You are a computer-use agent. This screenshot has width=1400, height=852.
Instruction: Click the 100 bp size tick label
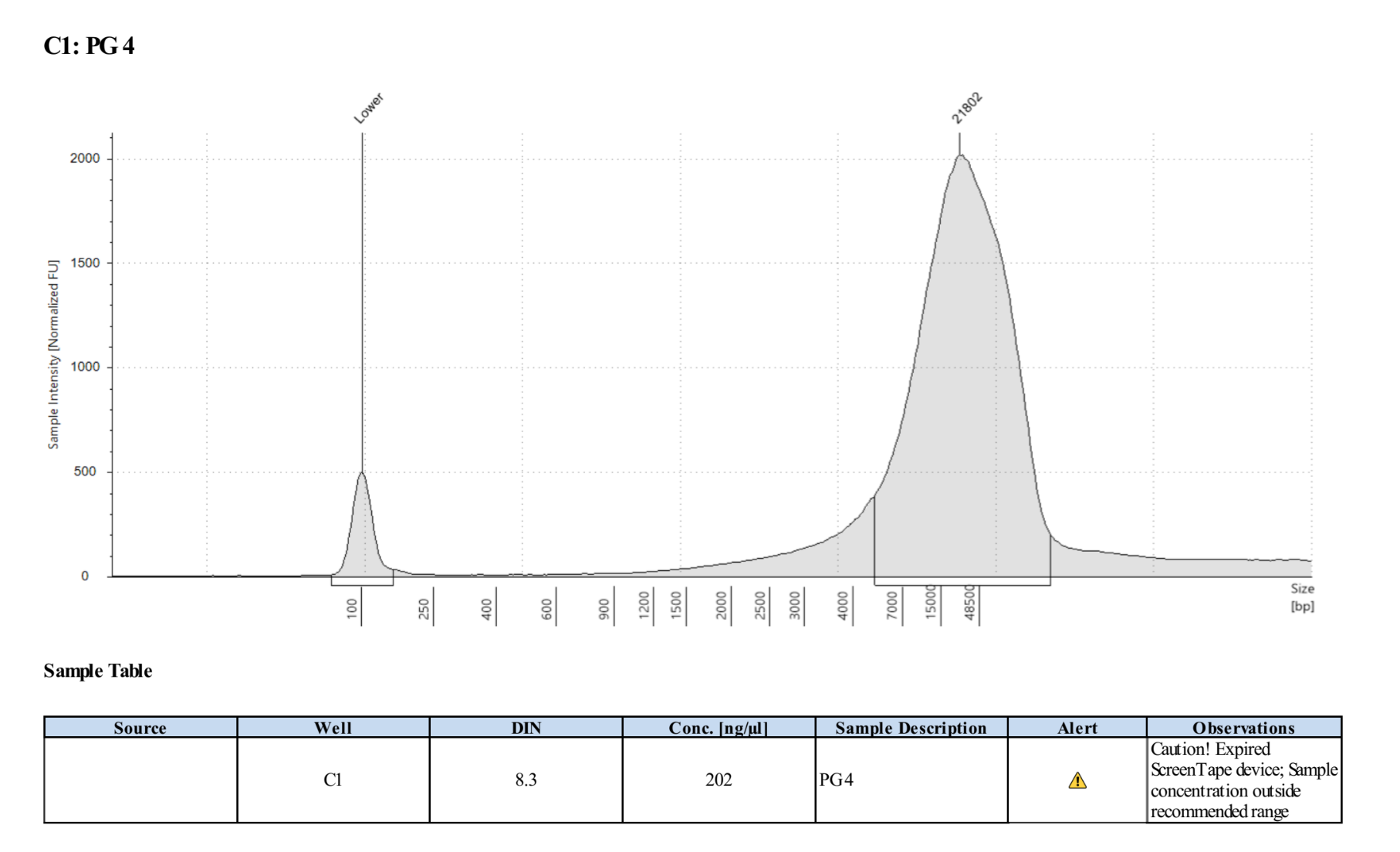[353, 608]
